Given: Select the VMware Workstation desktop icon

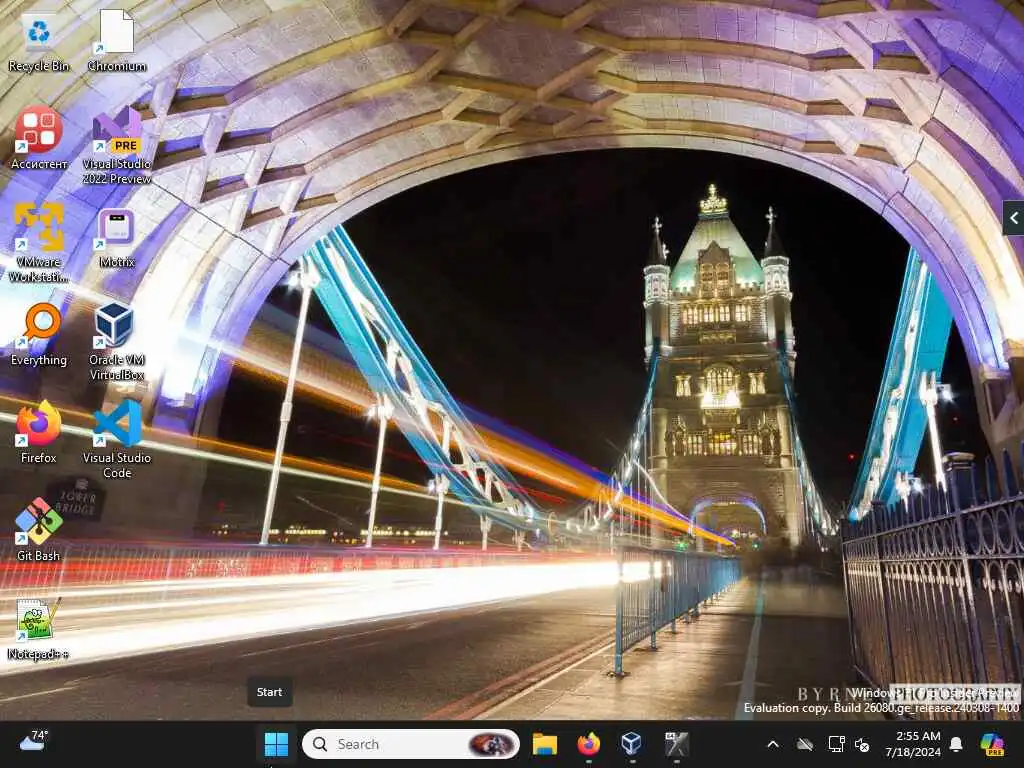Looking at the screenshot, I should tap(39, 243).
